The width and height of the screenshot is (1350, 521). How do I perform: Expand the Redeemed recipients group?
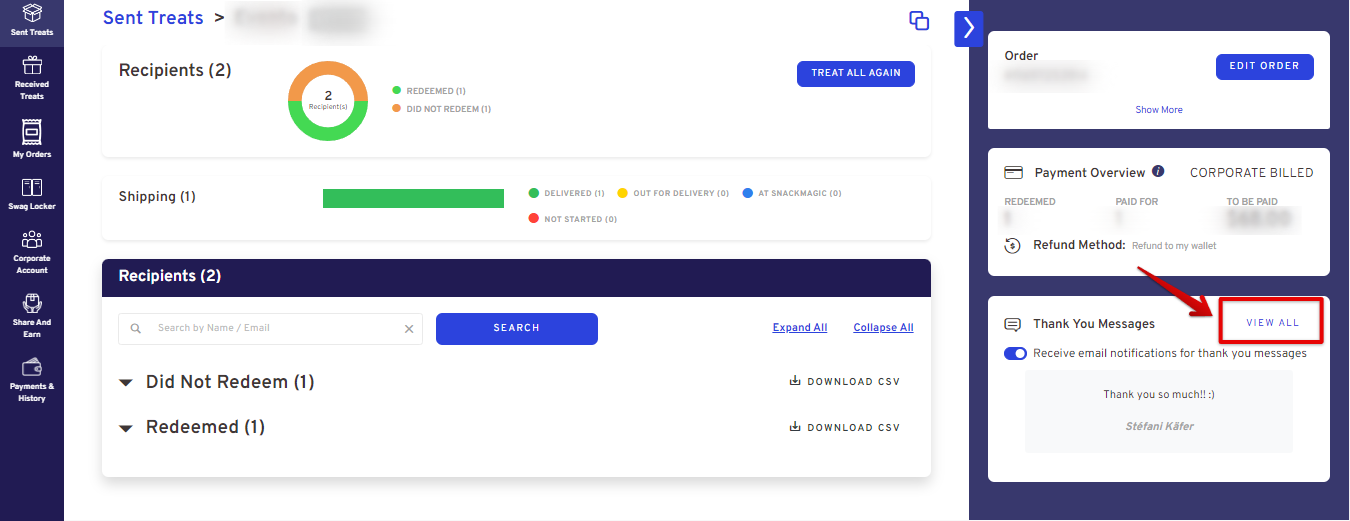tap(126, 428)
